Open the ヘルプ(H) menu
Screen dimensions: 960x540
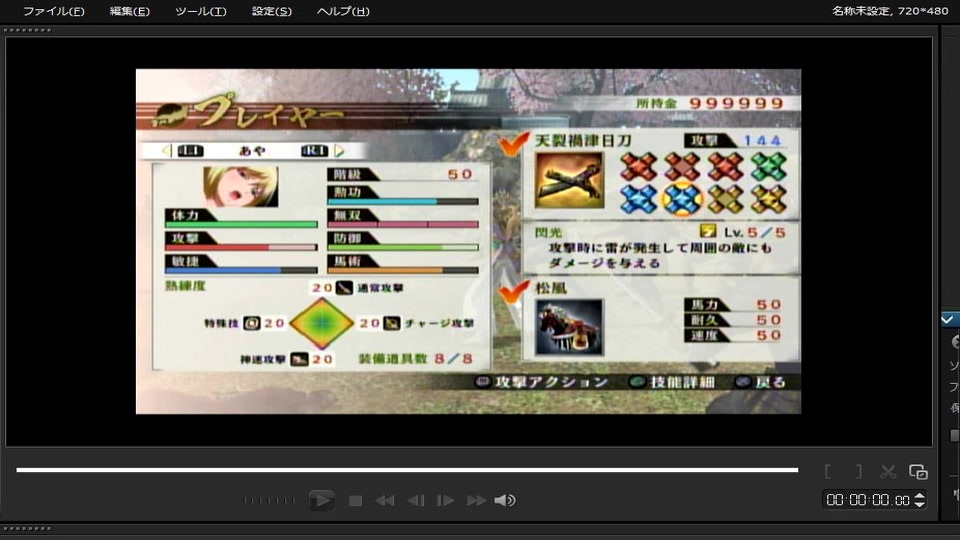(x=343, y=11)
